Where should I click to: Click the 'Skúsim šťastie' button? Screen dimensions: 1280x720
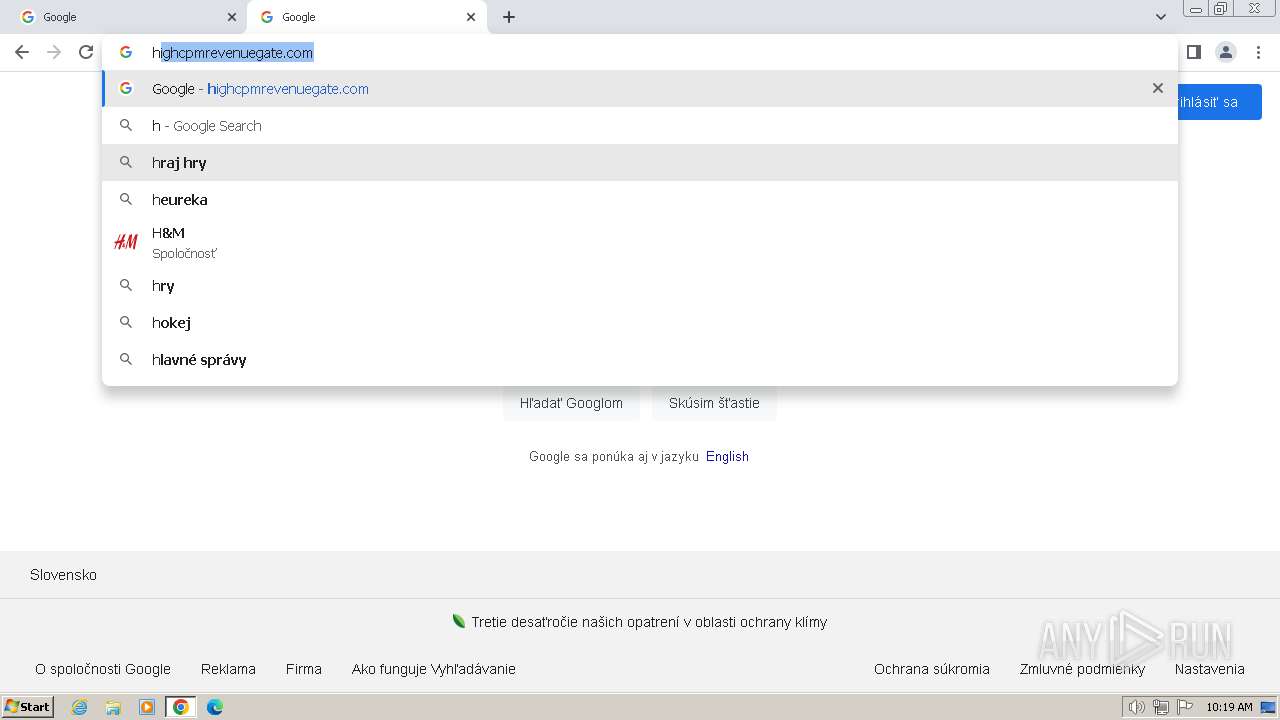pos(714,403)
